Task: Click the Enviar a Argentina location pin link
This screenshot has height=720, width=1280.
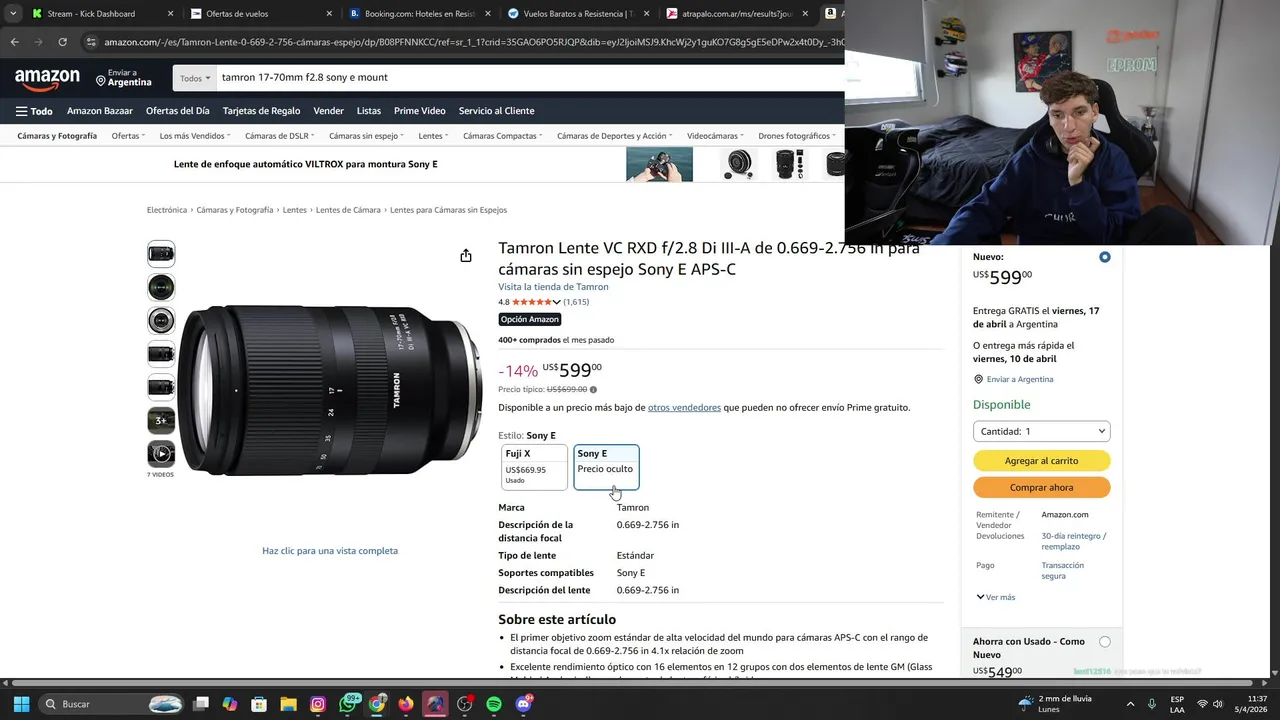Action: [x=1013, y=379]
